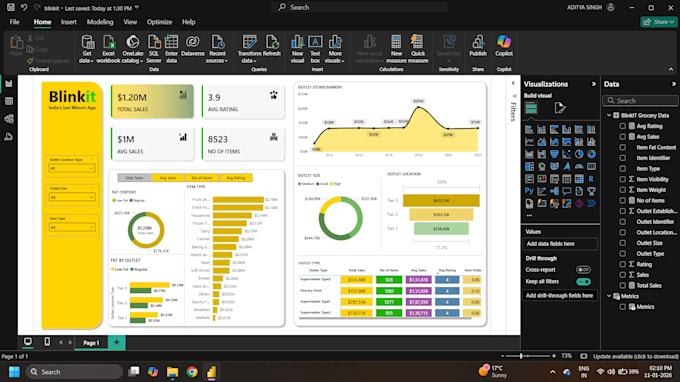Add a new report page

117,343
